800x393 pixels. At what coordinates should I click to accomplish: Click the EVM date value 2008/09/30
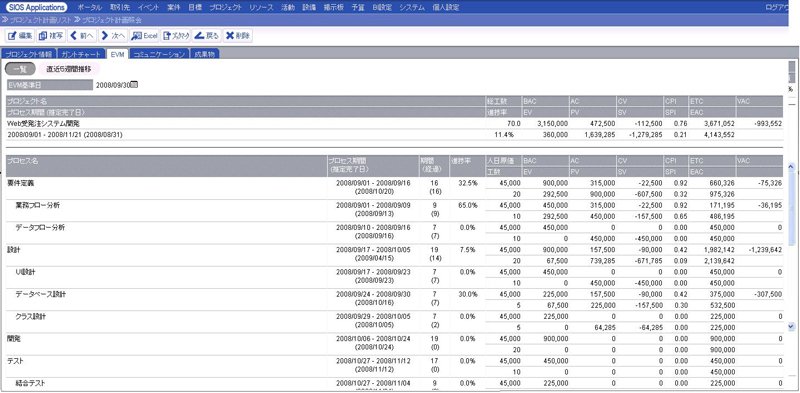coord(113,85)
